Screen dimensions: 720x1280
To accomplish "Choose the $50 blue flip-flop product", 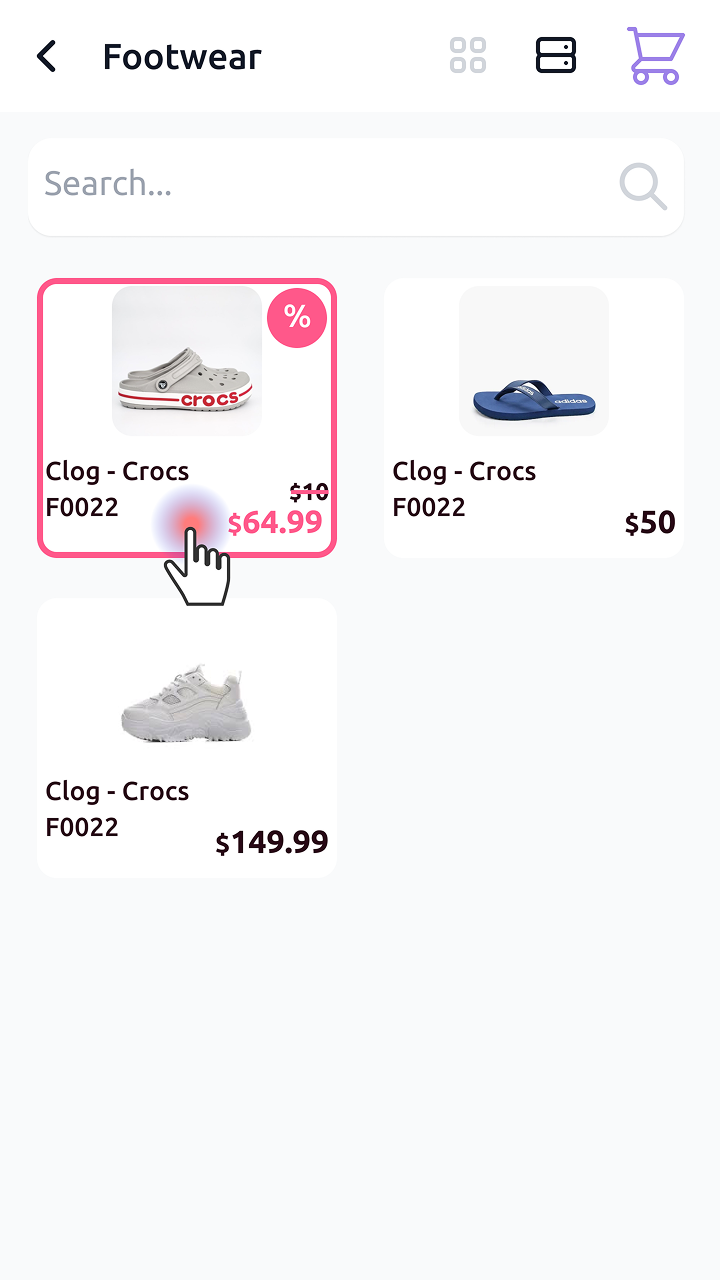I will [533, 417].
